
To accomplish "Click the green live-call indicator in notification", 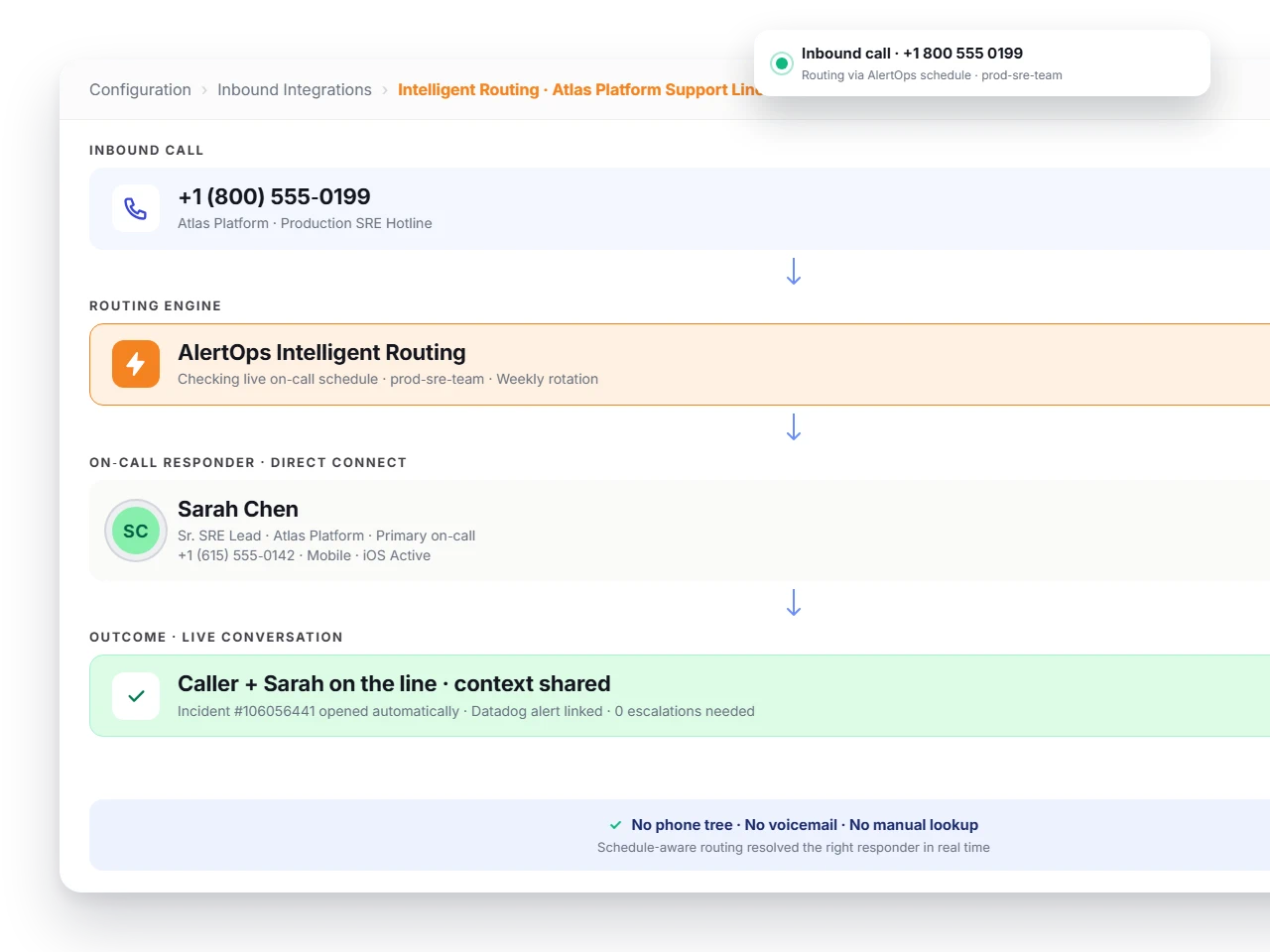I will coord(782,63).
